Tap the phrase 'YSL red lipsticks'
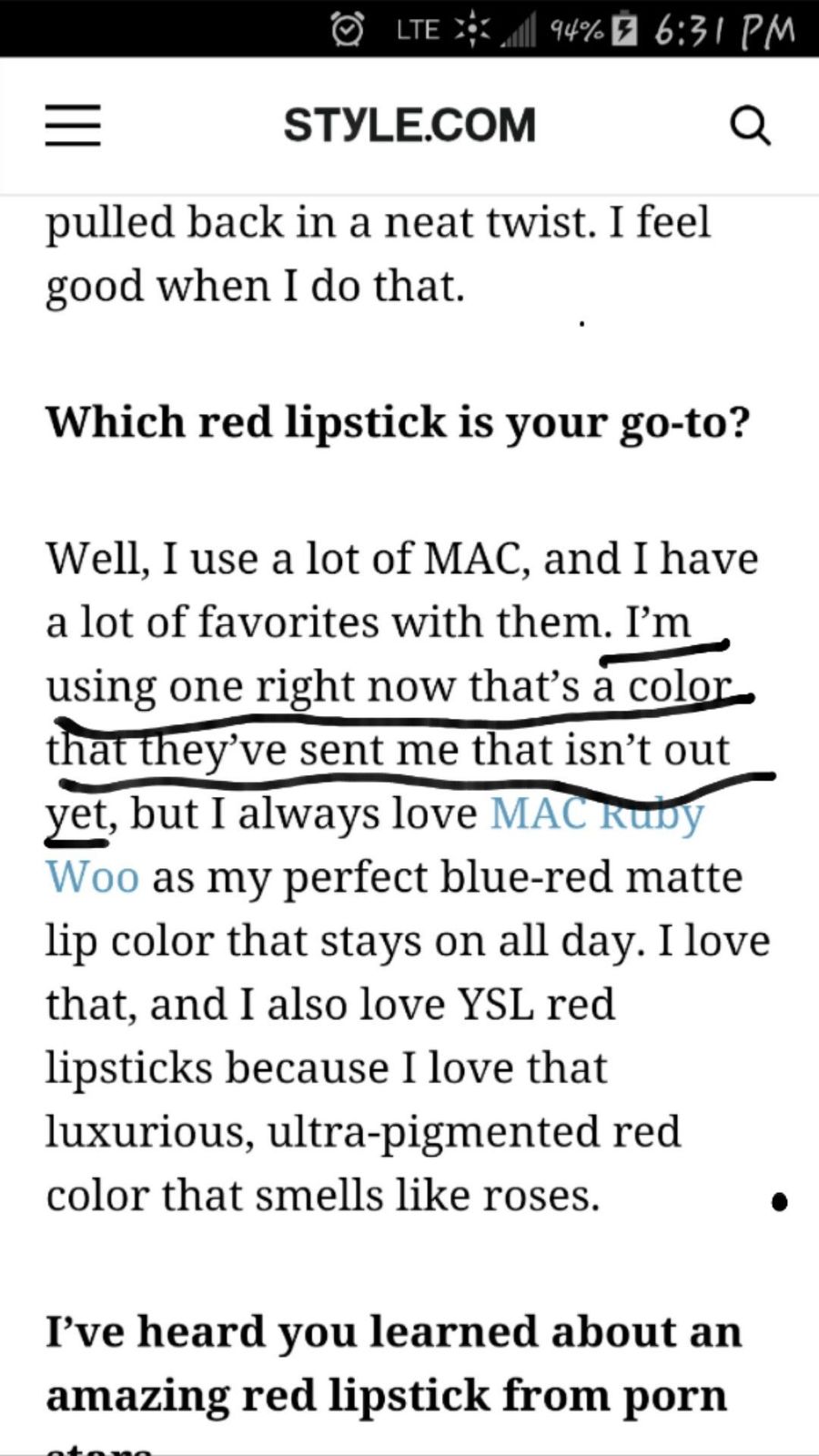 (331, 1036)
